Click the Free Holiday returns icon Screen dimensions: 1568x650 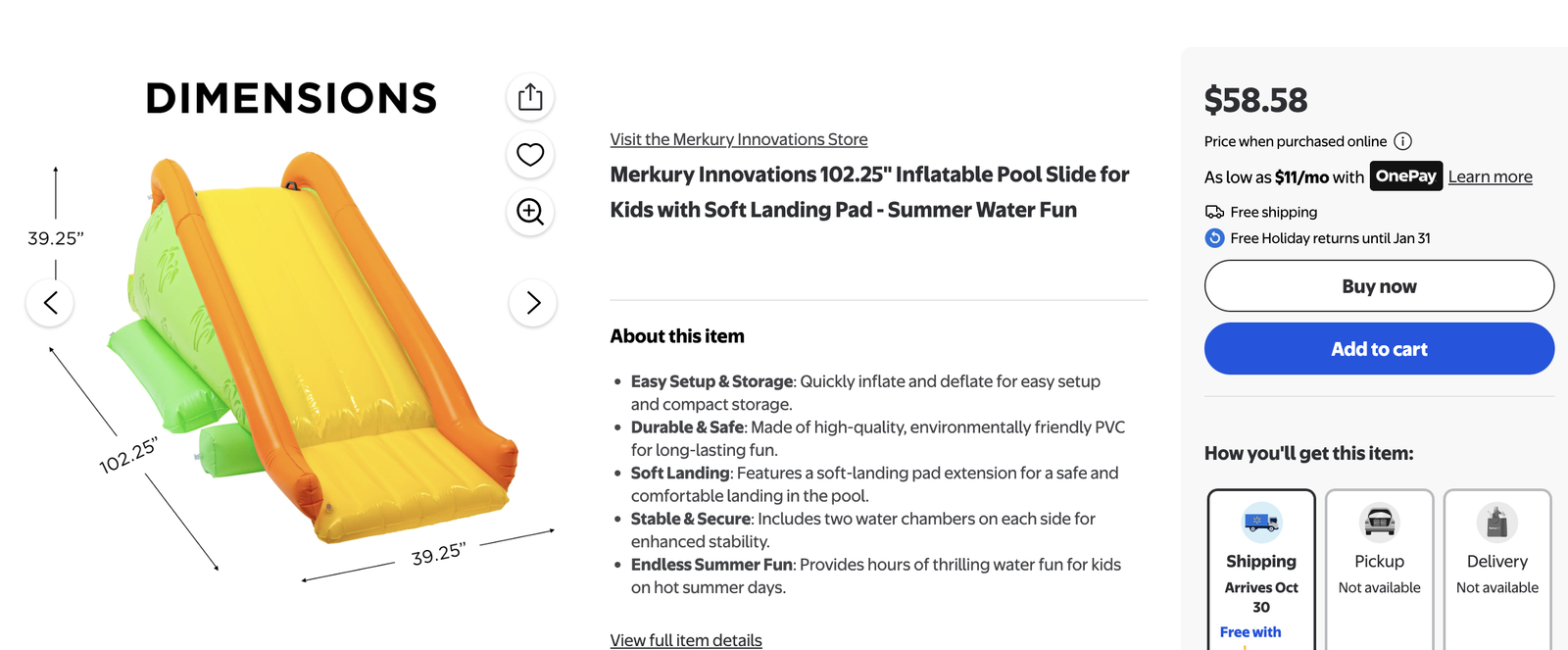pyautogui.click(x=1214, y=238)
